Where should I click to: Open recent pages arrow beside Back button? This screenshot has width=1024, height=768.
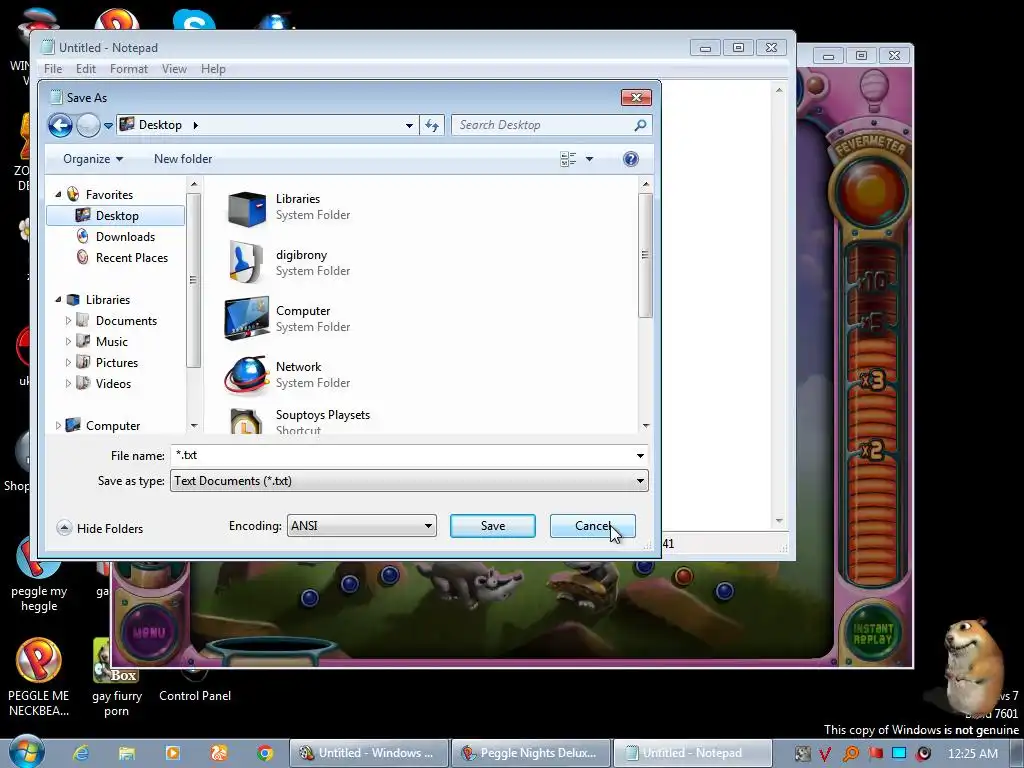108,126
